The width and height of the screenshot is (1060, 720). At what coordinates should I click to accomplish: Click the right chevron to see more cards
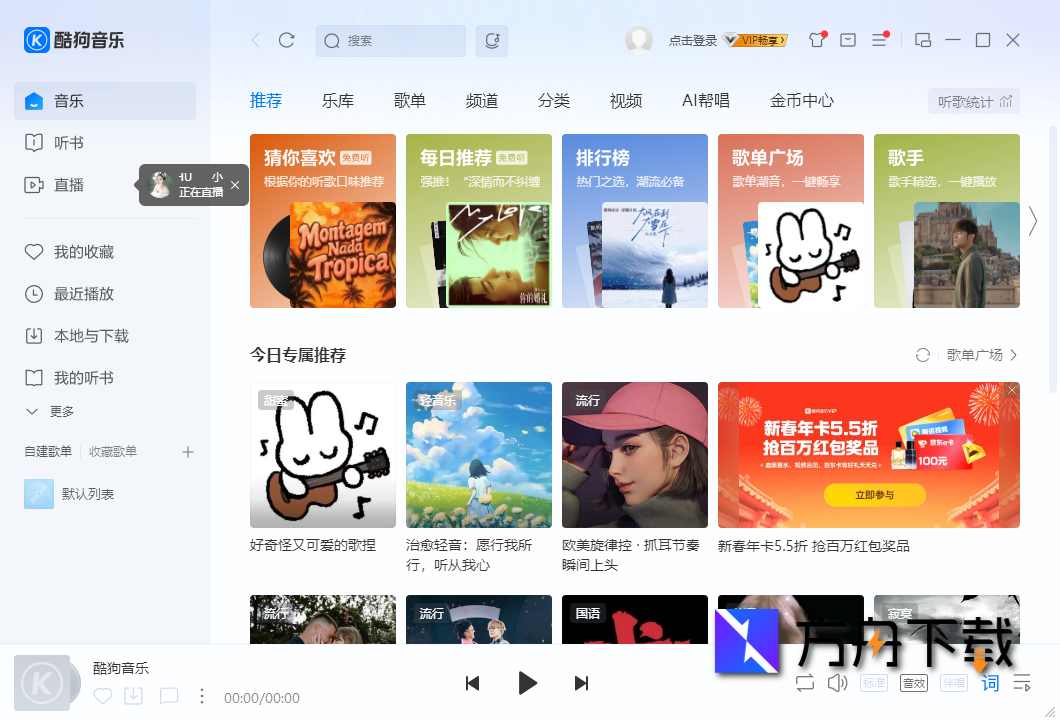(1032, 221)
